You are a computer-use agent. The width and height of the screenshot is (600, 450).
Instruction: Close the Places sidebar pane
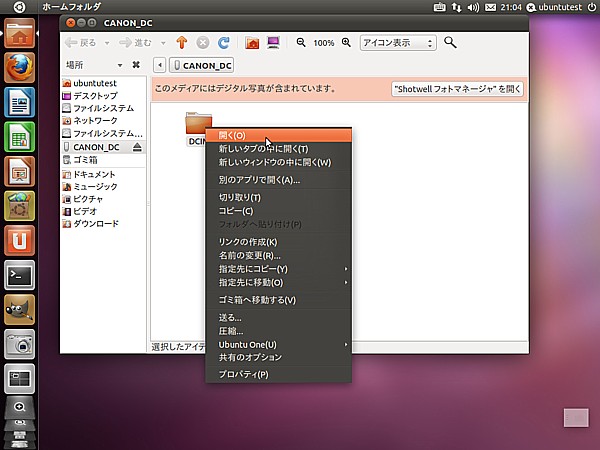(136, 65)
